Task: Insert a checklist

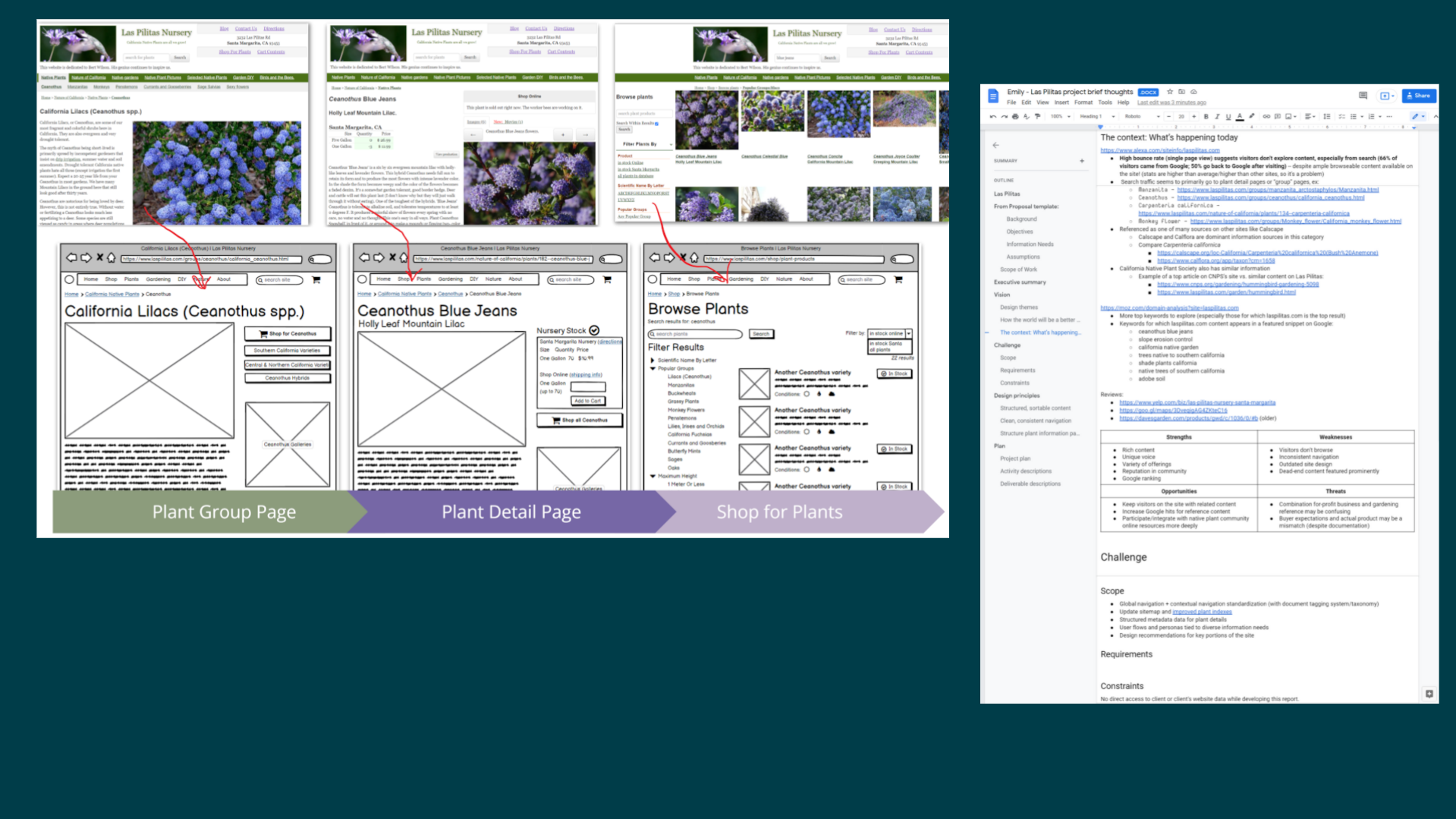Action: point(1341,116)
